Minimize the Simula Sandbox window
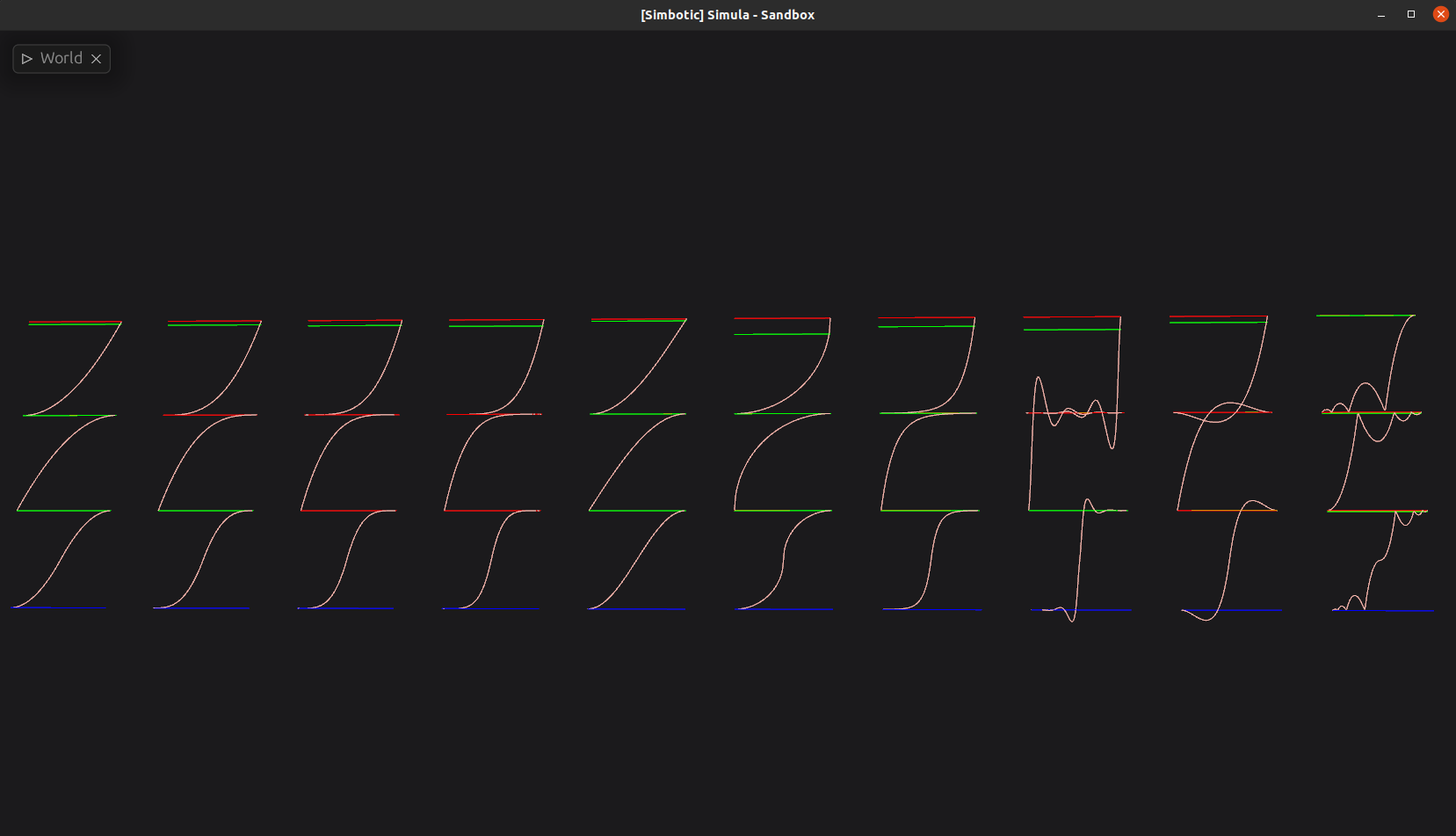This screenshot has width=1456, height=836. pos(1381,14)
